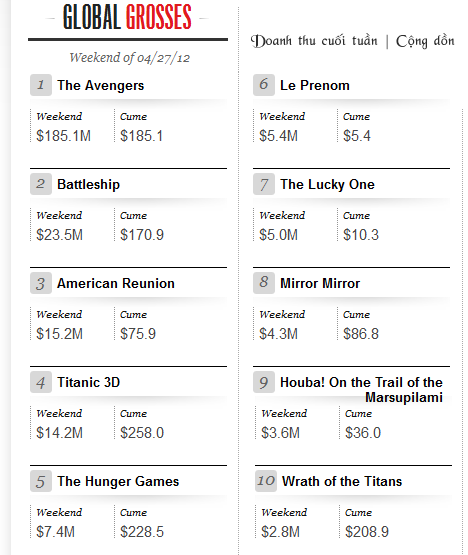Screen dimensions: 468x555
Task: Select the Titanic 3D title link
Action: 89,382
